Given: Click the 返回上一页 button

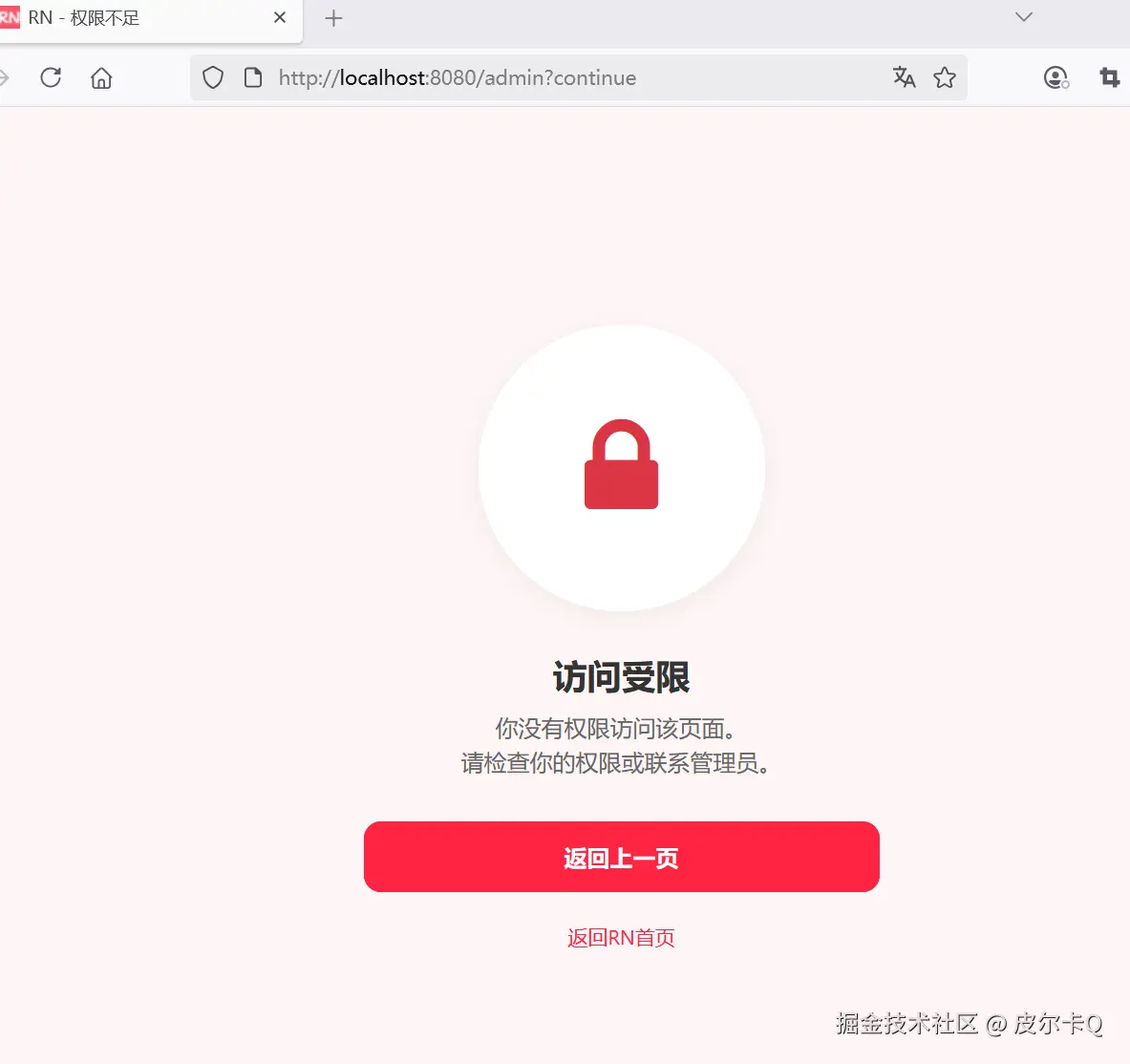Looking at the screenshot, I should (x=621, y=857).
